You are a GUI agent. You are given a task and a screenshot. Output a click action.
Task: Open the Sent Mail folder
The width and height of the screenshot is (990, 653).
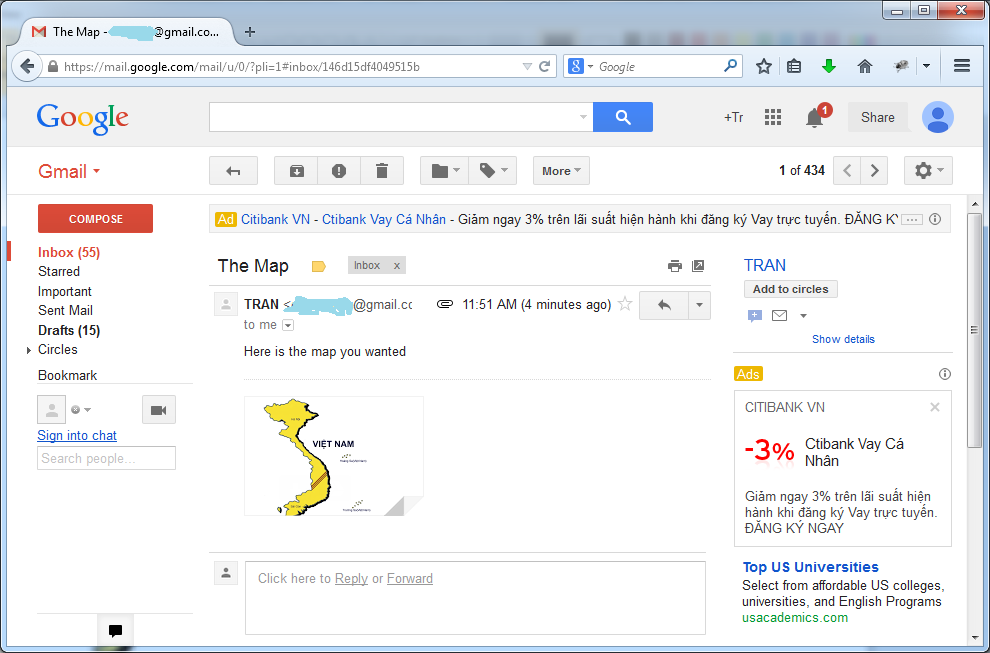(65, 311)
